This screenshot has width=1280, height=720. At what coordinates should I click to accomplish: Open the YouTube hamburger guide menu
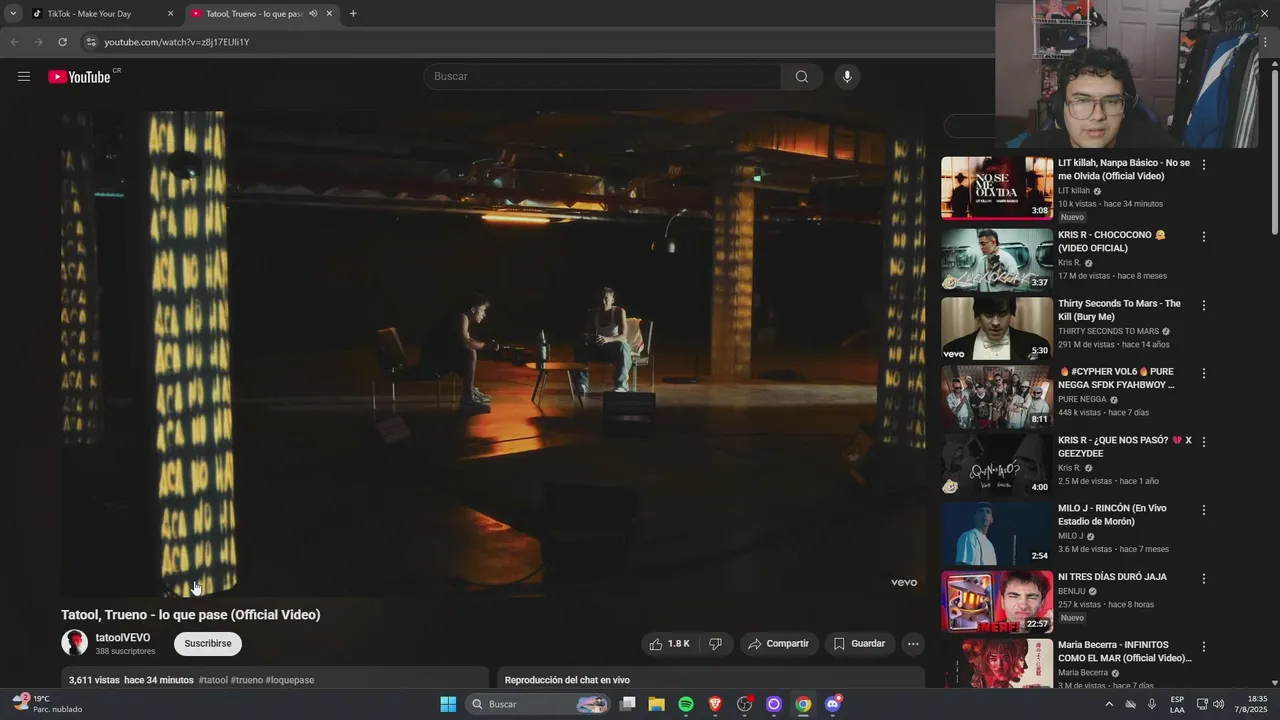click(24, 77)
